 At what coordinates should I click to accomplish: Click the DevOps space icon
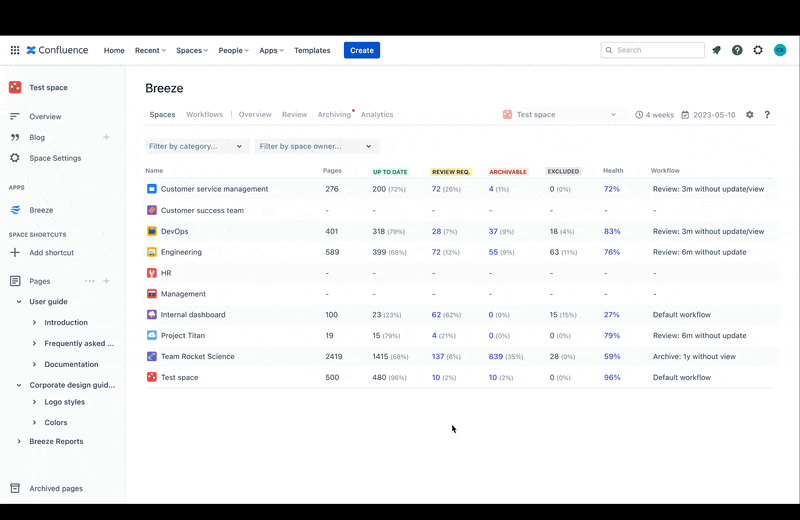pyautogui.click(x=152, y=231)
